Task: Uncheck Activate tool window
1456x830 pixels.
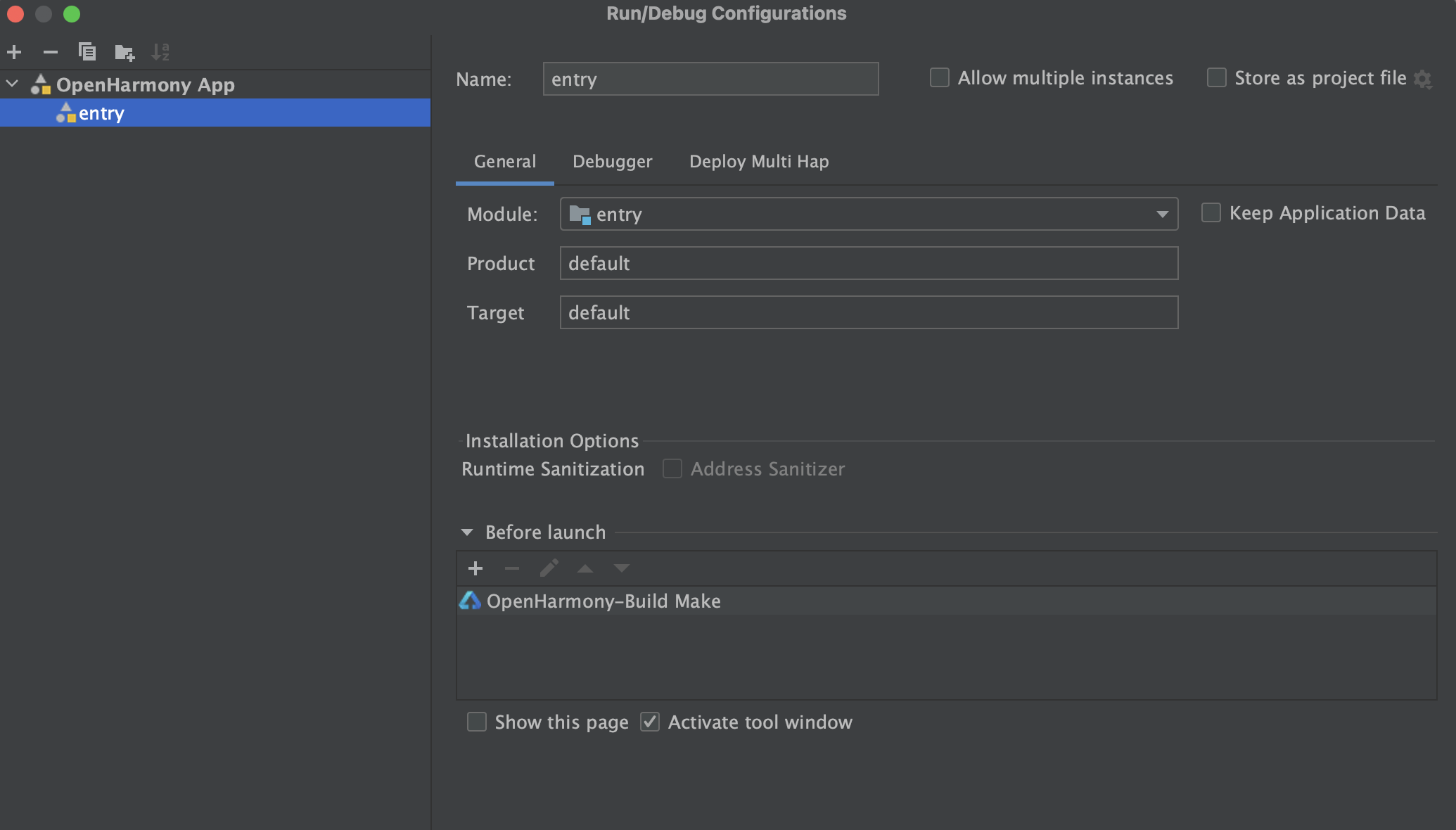Action: coord(650,722)
